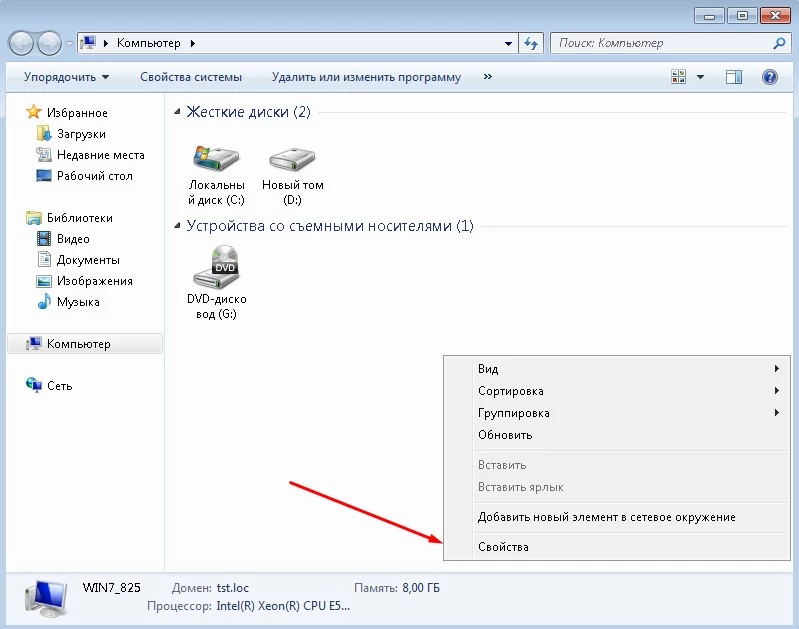Choose Обновить in context menu
This screenshot has width=799, height=629.
(617, 435)
